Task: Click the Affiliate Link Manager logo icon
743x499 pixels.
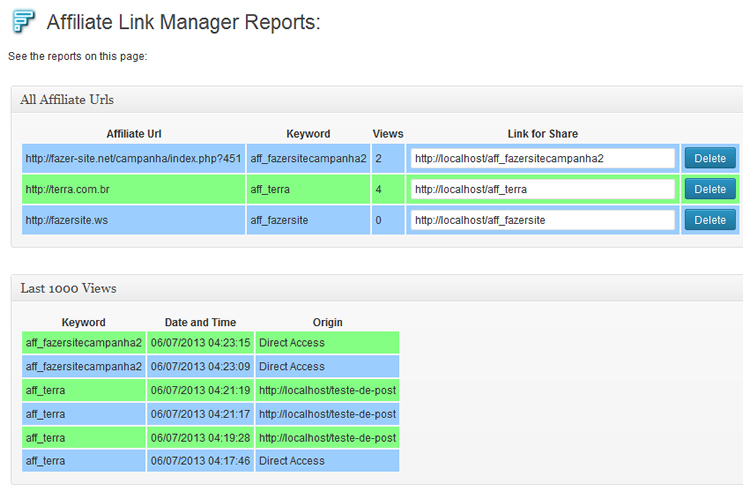Action: (22, 21)
